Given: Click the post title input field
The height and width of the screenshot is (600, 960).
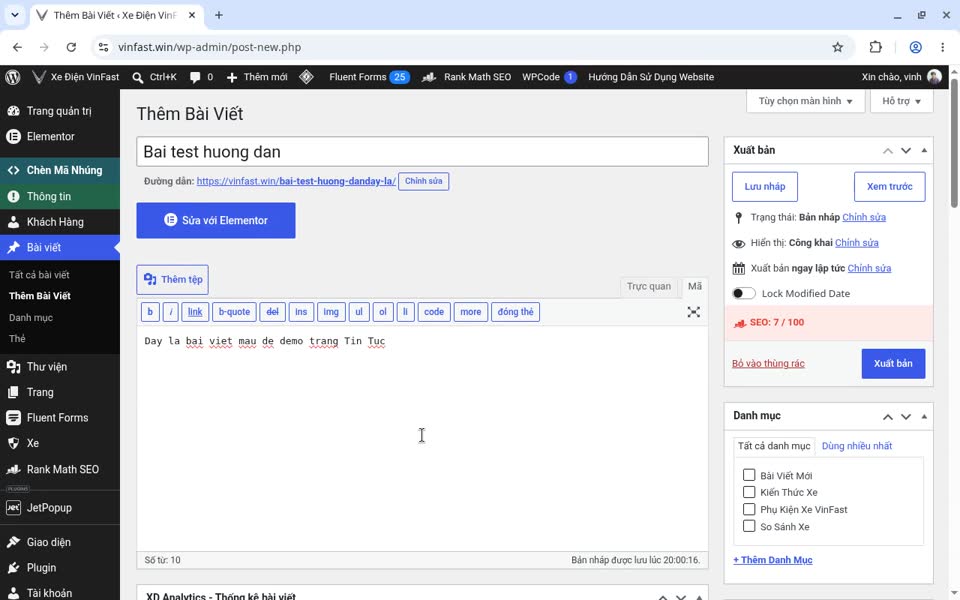Looking at the screenshot, I should [422, 152].
